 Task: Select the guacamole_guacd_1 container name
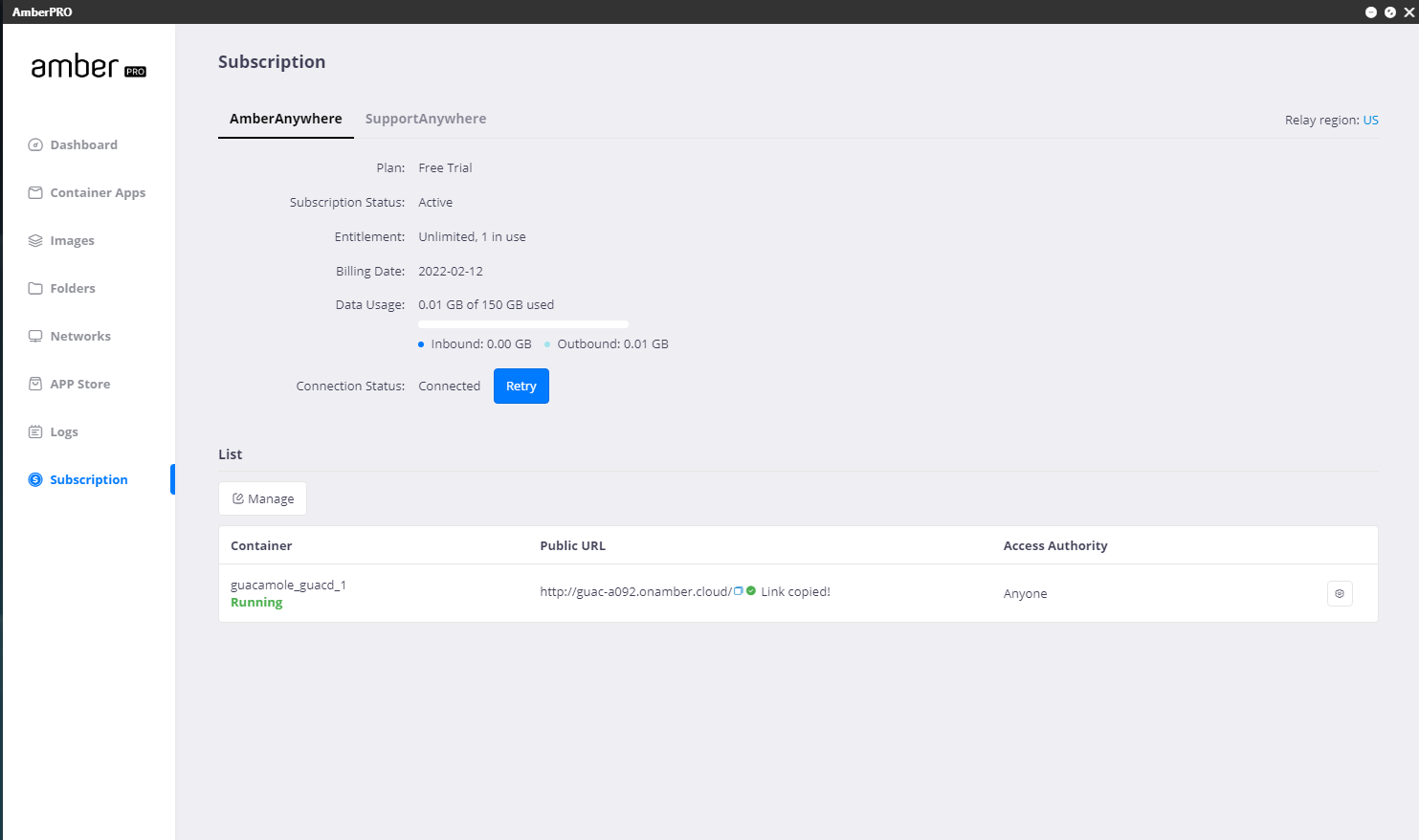(288, 585)
